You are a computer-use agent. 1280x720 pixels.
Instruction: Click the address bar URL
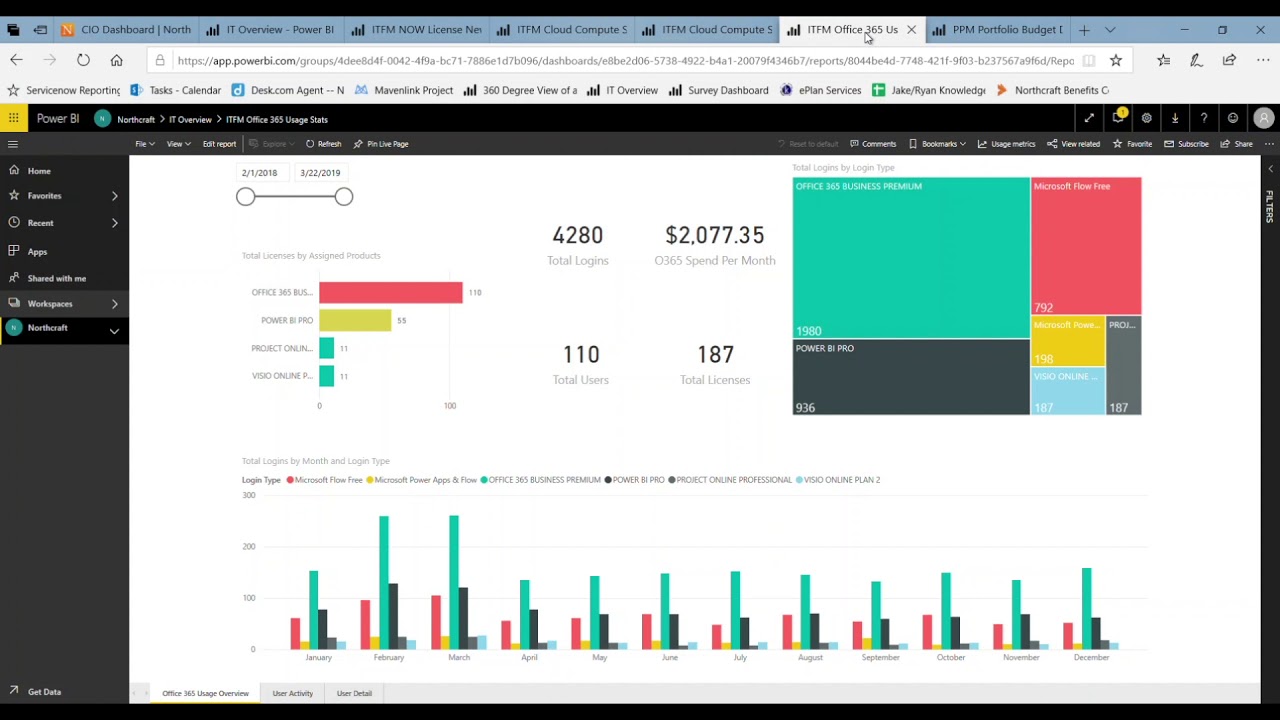tap(625, 61)
